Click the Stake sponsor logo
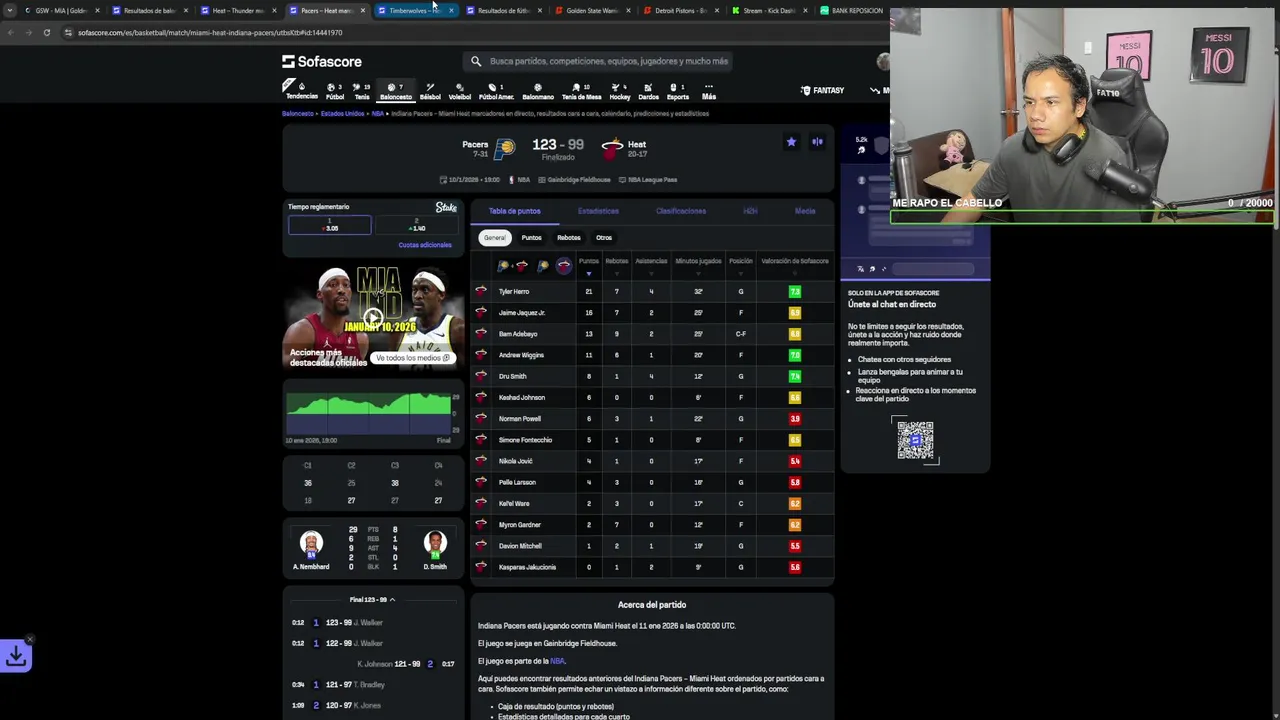Screen dimensions: 1280x720 coord(446,207)
